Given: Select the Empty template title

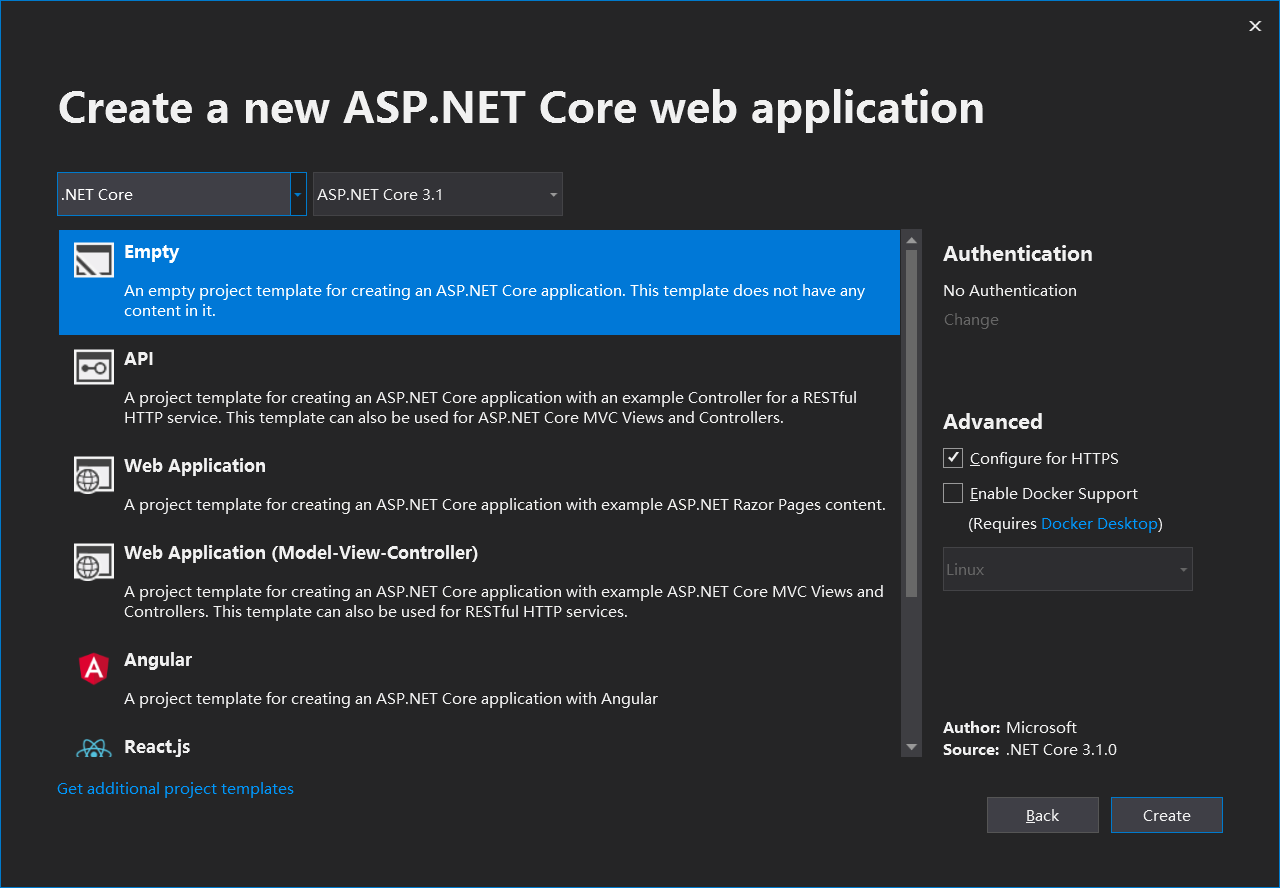Looking at the screenshot, I should [152, 252].
